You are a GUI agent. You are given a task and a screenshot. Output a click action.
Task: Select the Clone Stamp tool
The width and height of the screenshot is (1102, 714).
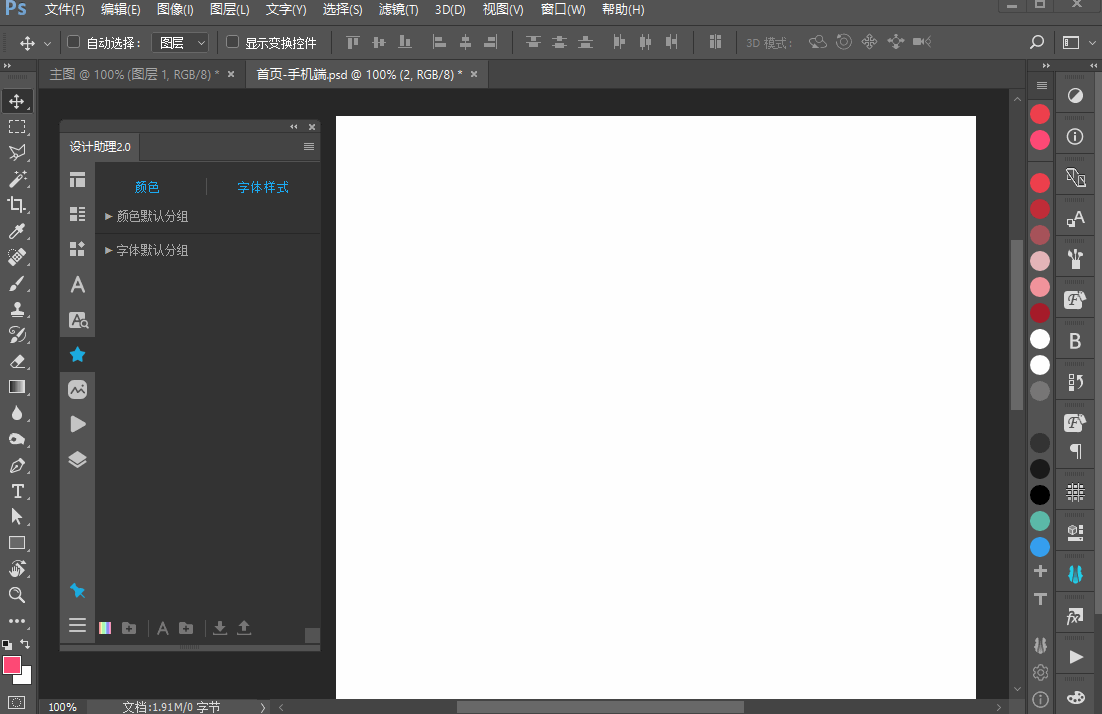(17, 309)
